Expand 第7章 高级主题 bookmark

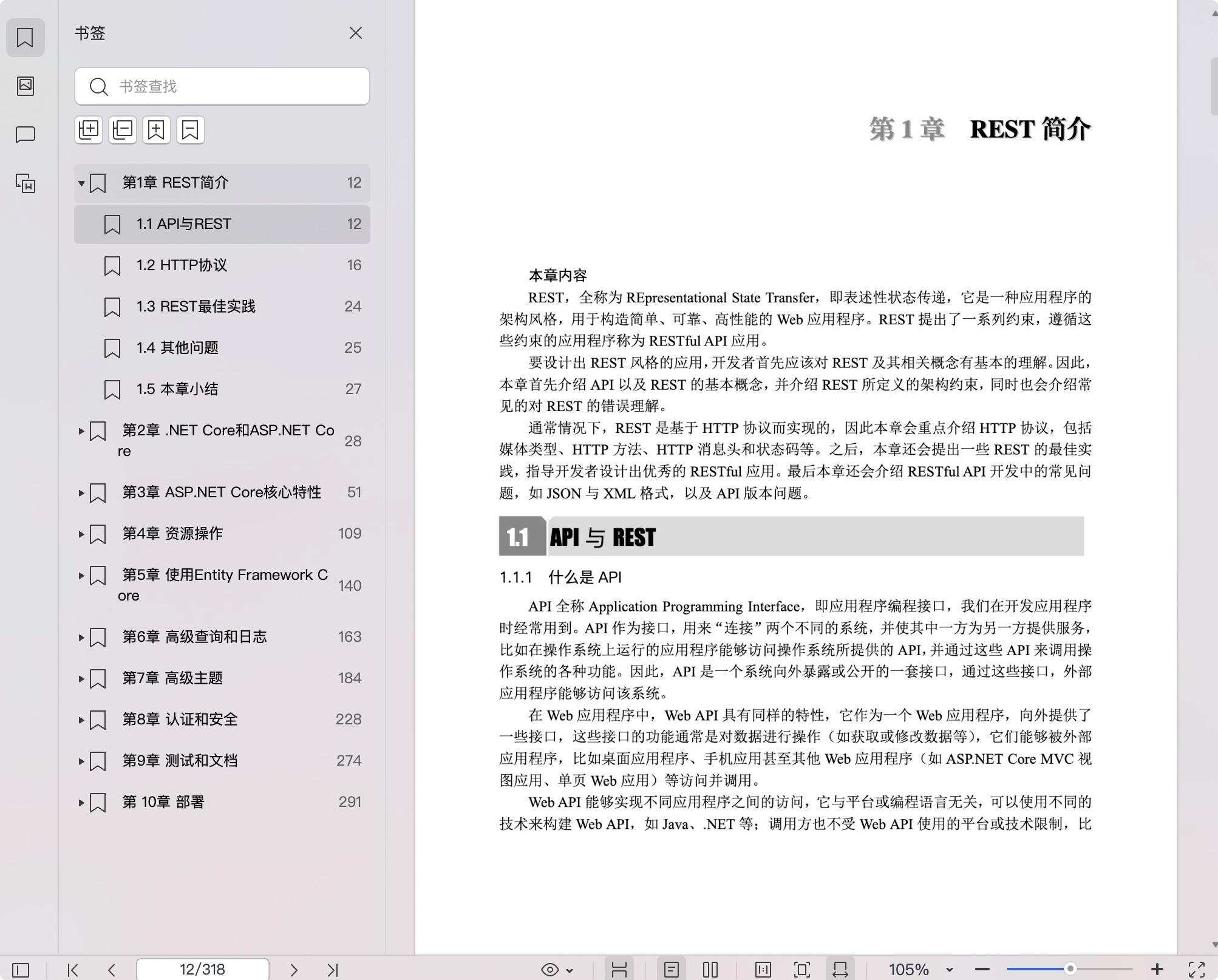point(81,678)
